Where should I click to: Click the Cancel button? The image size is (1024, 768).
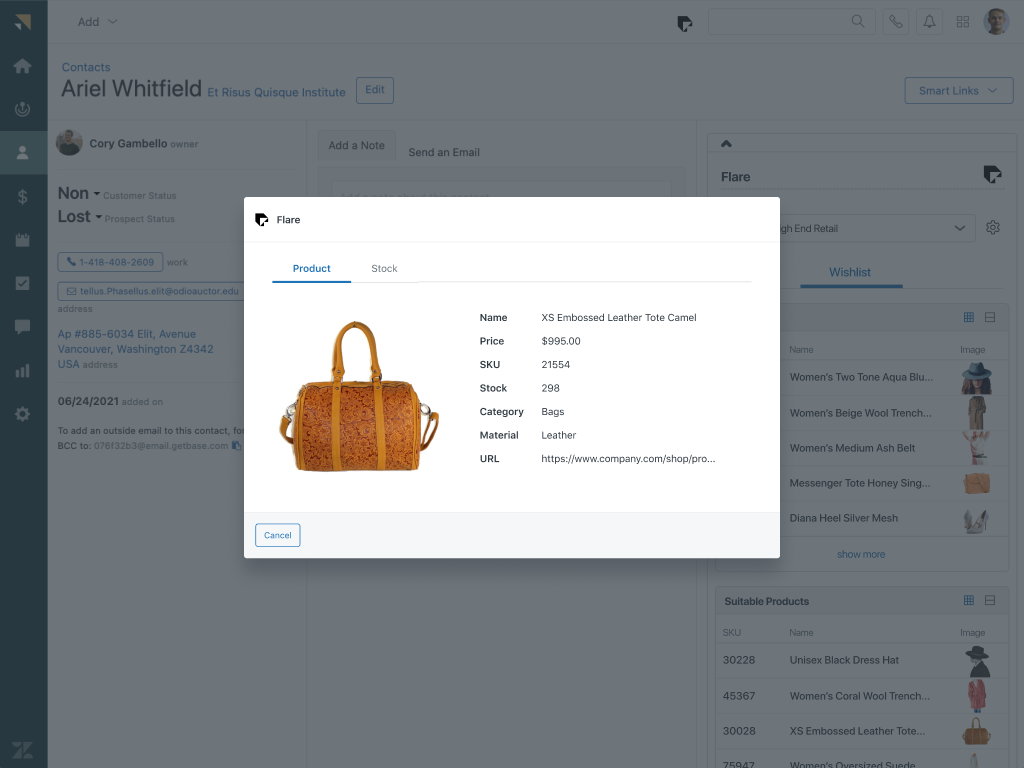277,535
